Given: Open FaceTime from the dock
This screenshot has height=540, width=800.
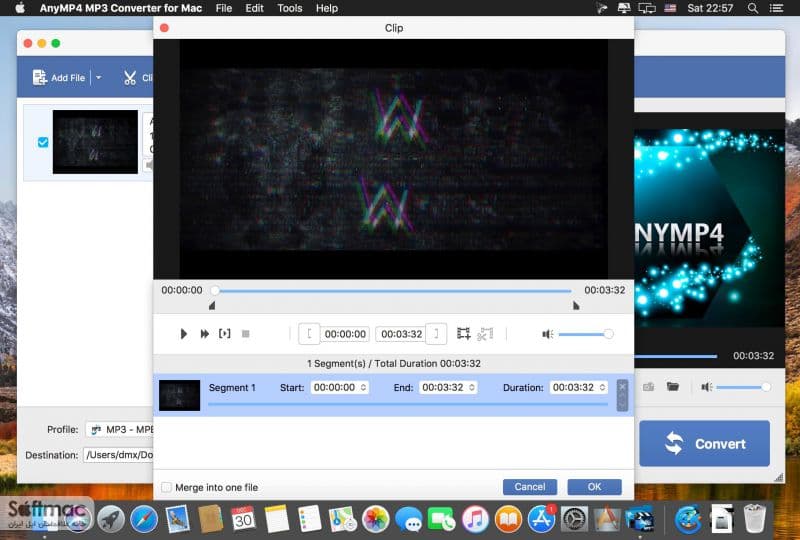Looking at the screenshot, I should click(x=441, y=520).
